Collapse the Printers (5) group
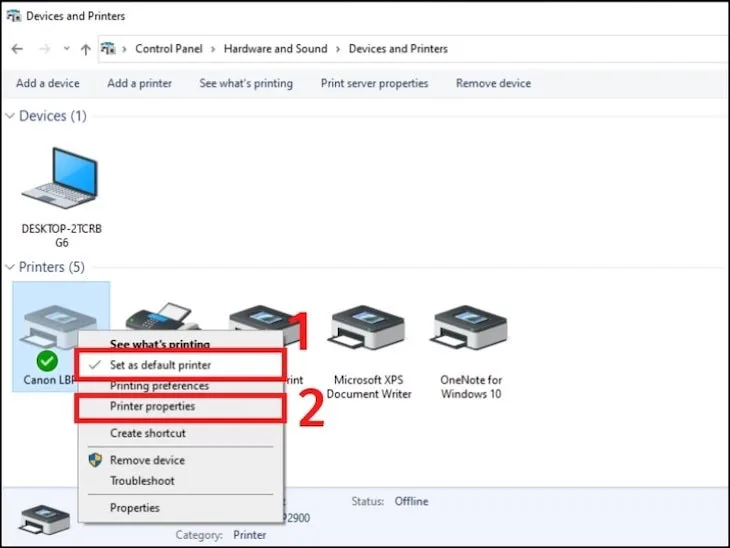The height and width of the screenshot is (548, 730). (x=10, y=267)
